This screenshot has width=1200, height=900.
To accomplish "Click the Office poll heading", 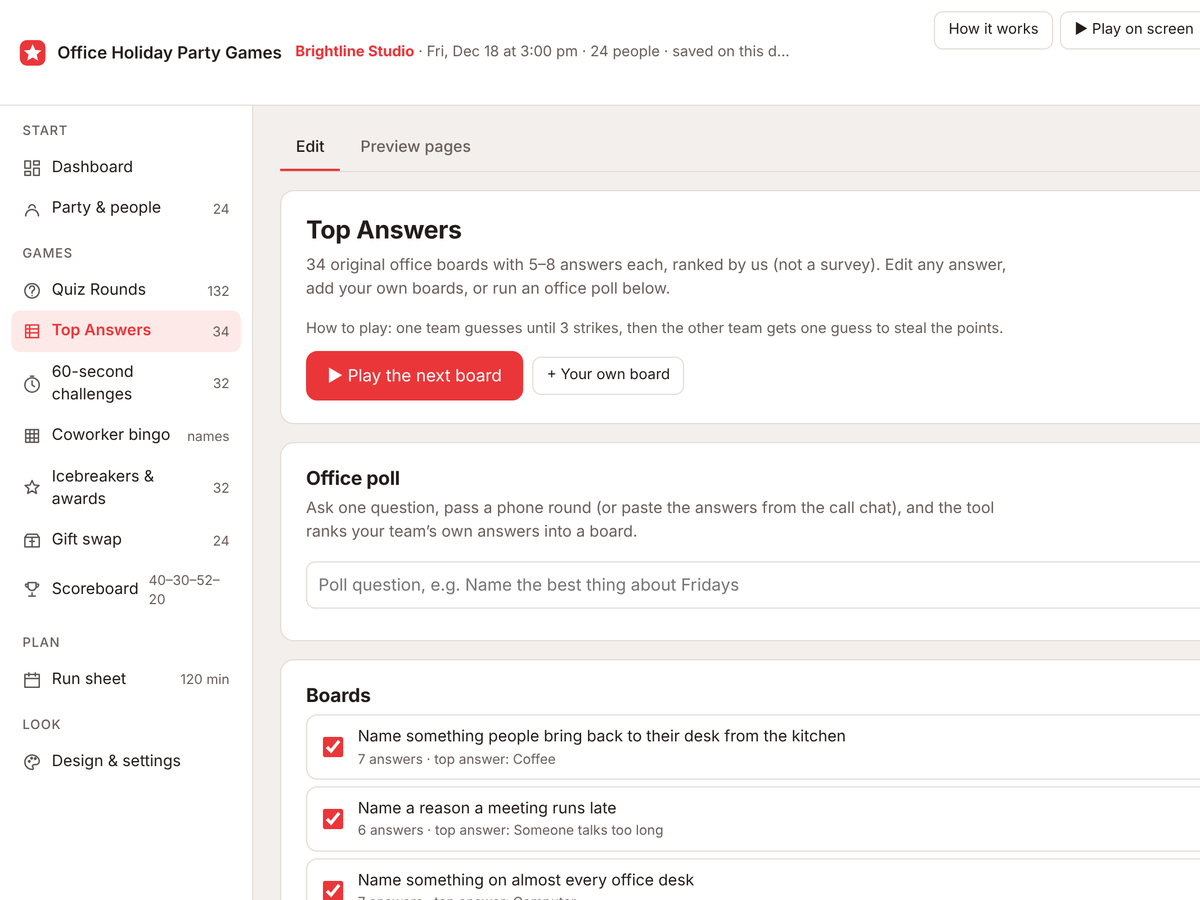I will pyautogui.click(x=353, y=478).
